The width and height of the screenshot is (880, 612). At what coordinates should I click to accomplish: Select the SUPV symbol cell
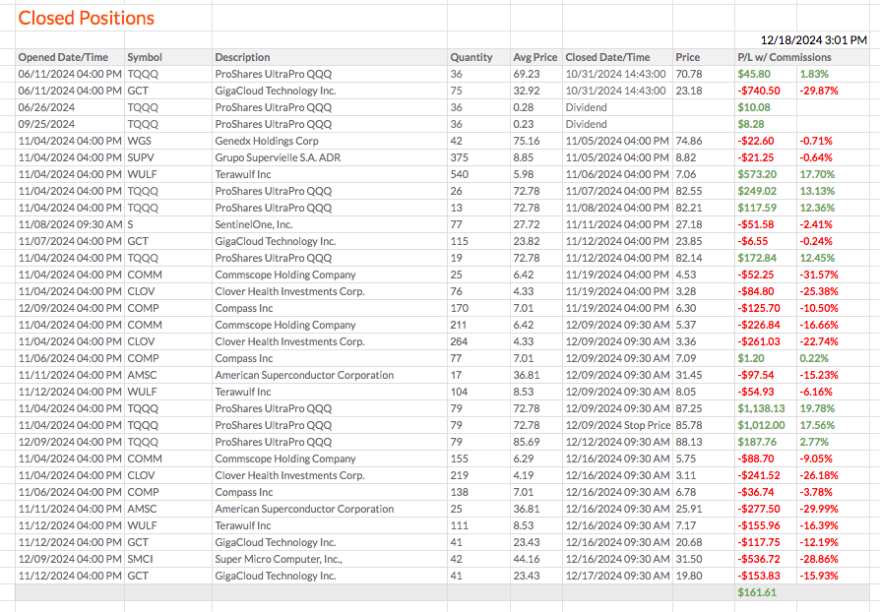(x=140, y=158)
